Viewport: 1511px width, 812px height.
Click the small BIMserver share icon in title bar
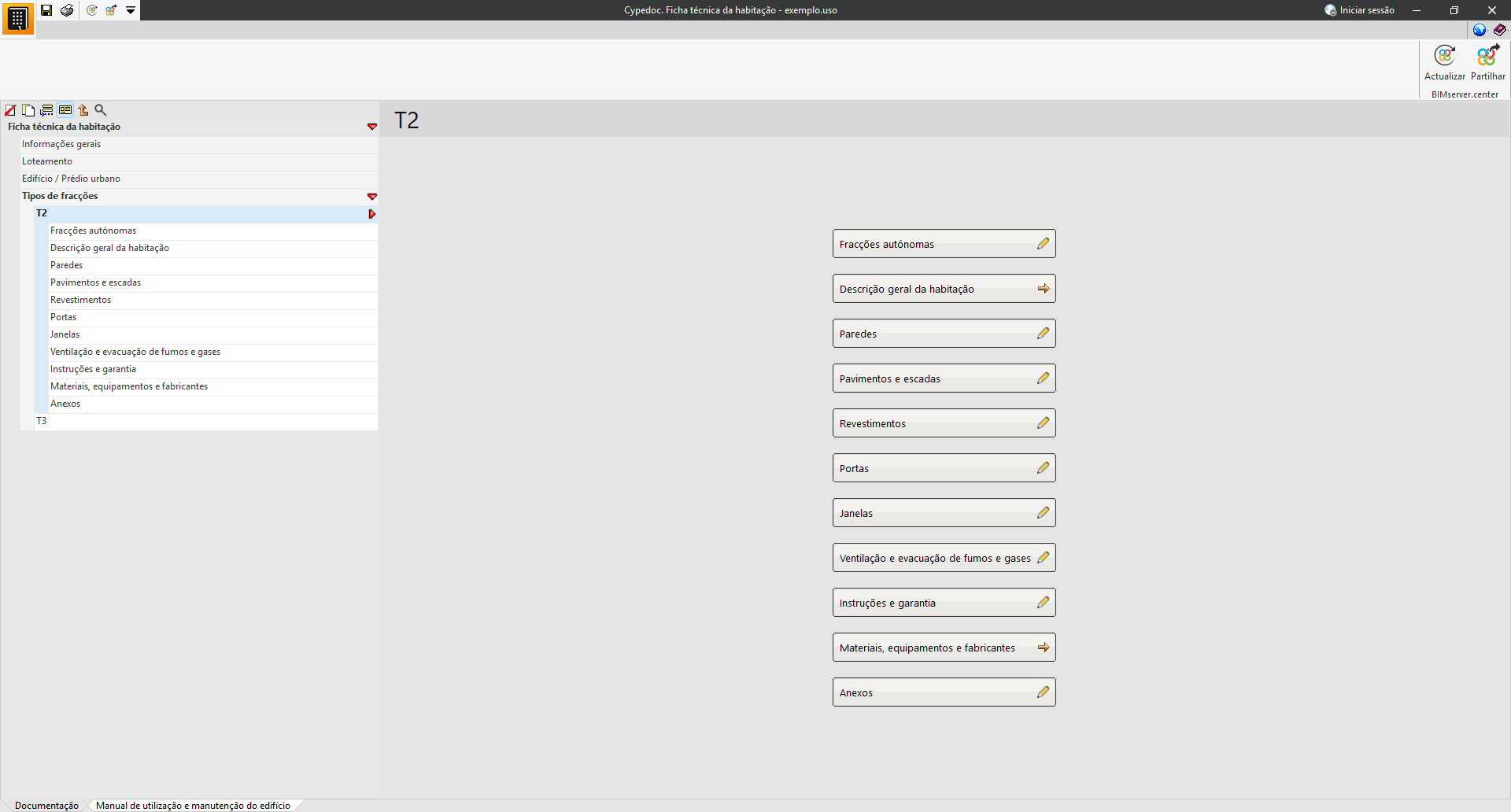pyautogui.click(x=111, y=10)
